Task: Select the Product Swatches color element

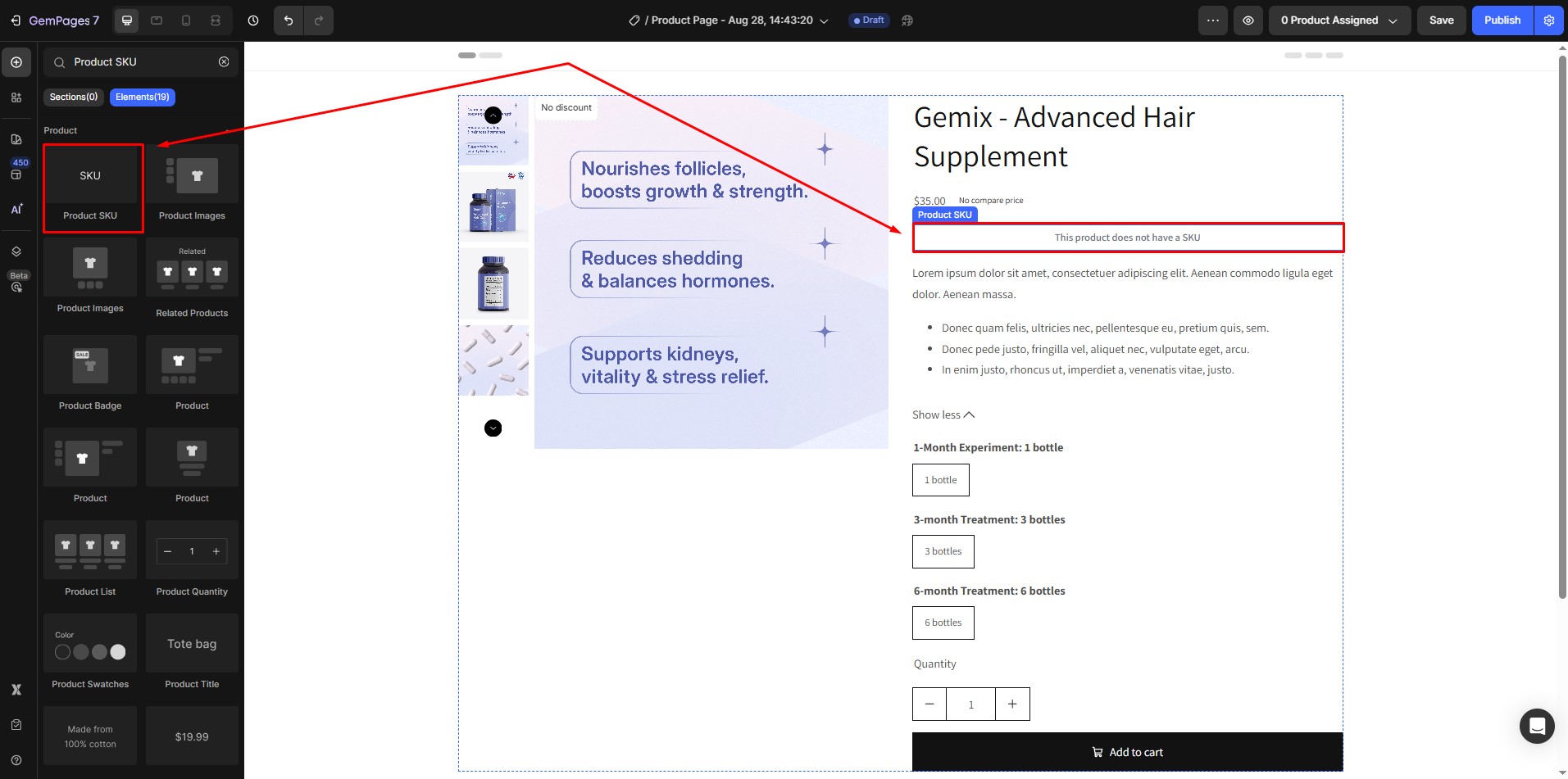Action: 90,652
